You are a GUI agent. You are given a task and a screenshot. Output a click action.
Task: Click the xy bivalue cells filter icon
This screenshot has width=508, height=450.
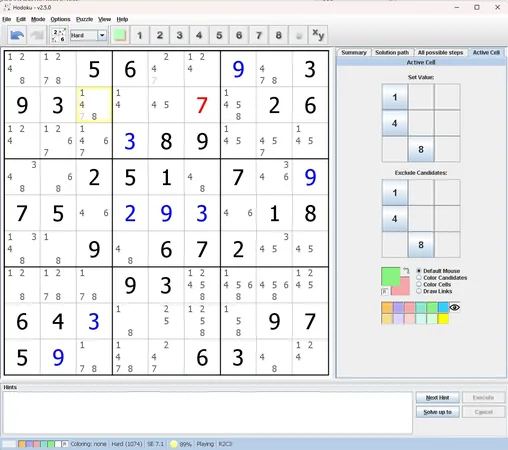coord(318,35)
